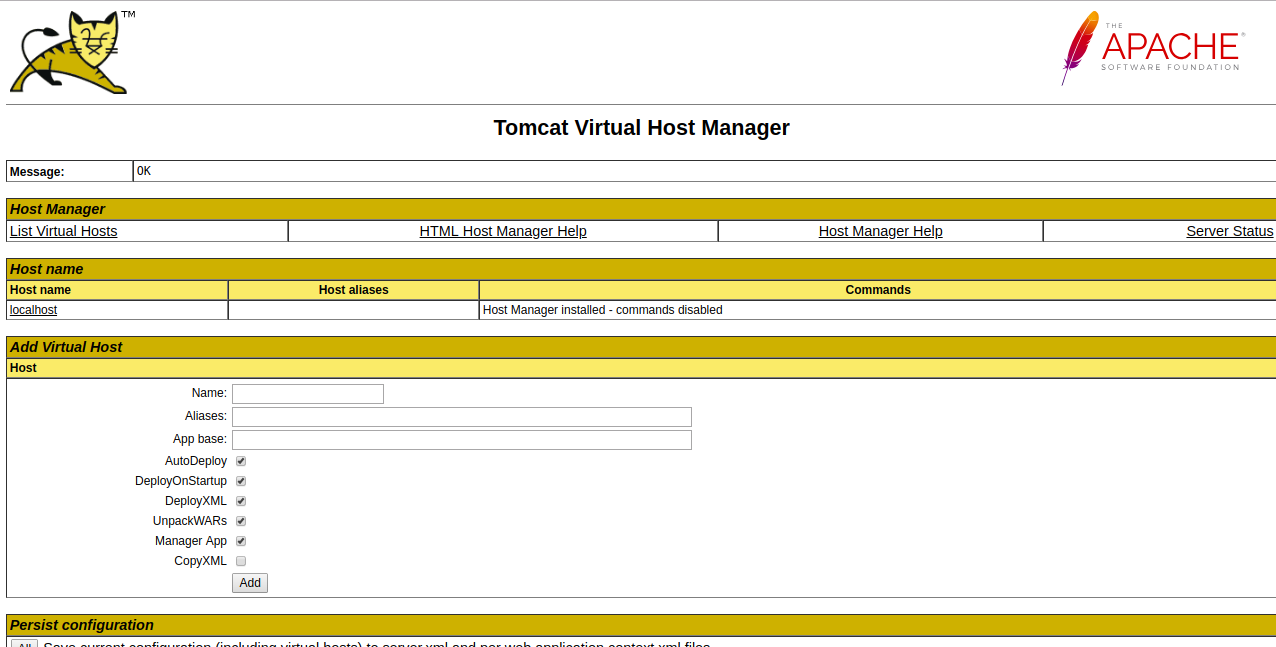This screenshot has width=1276, height=647.
Task: Enable the CopyXML checkbox
Action: (241, 561)
